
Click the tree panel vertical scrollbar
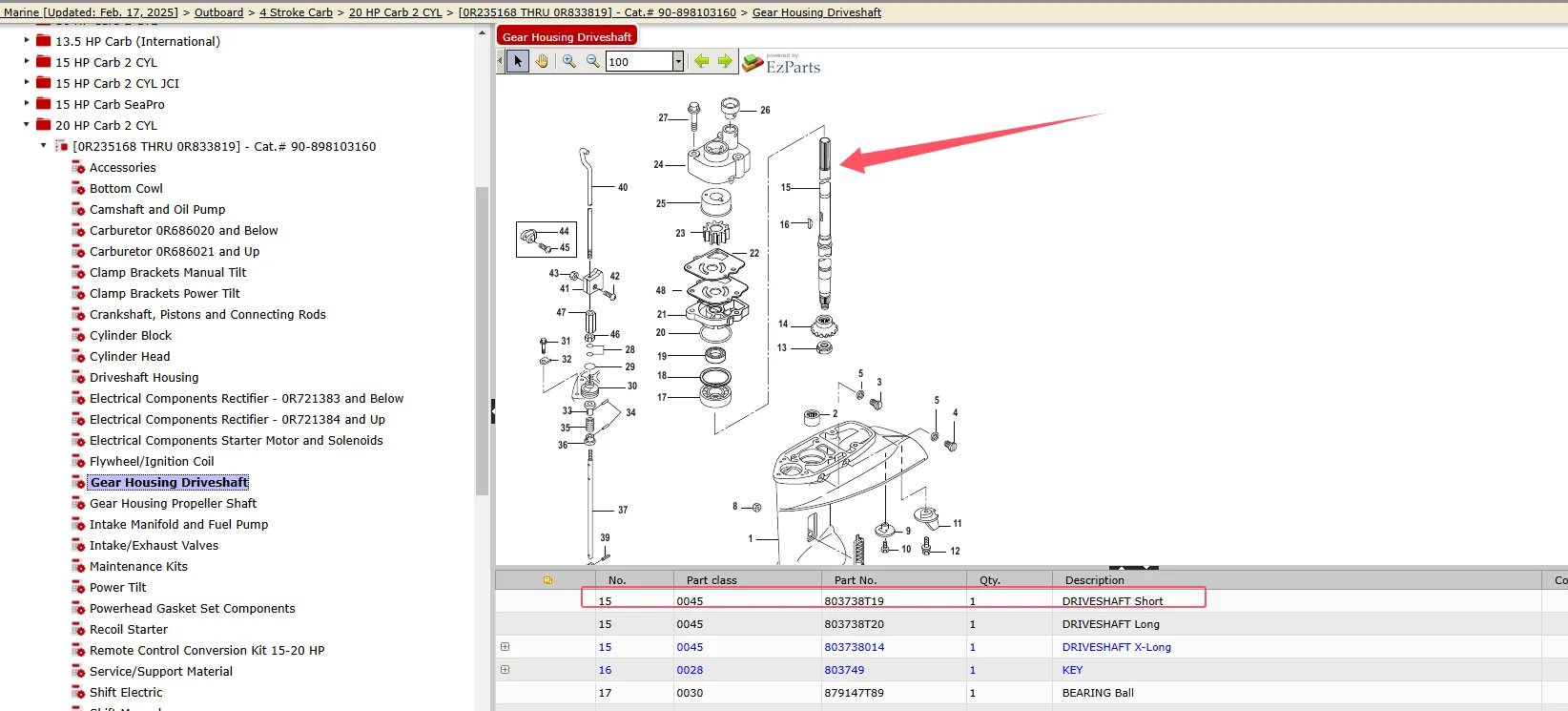482,341
